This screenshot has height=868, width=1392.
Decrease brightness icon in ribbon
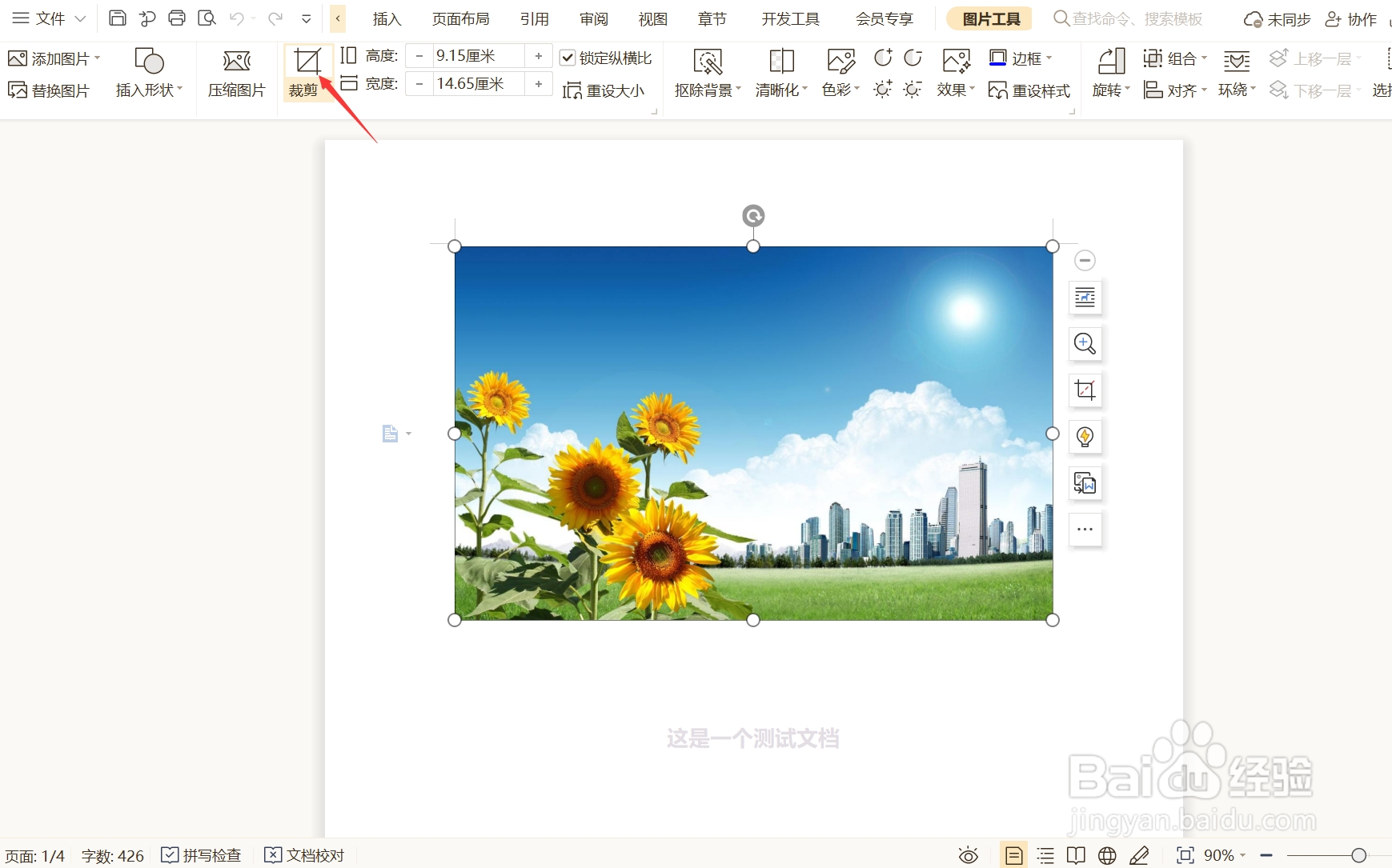[x=913, y=90]
